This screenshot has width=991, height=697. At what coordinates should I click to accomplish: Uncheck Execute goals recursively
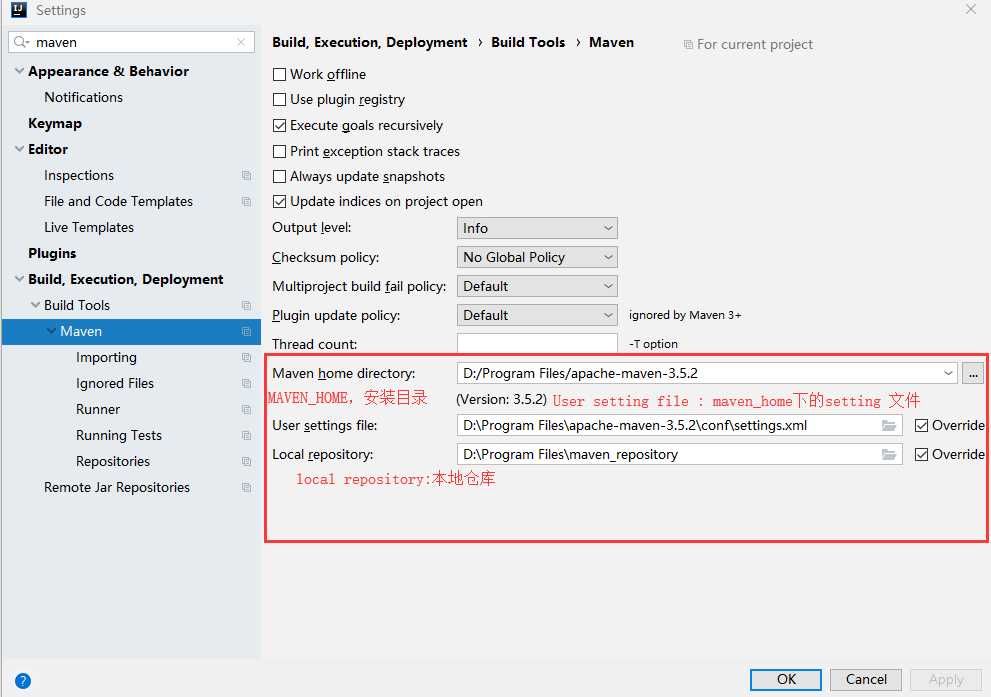click(x=280, y=126)
